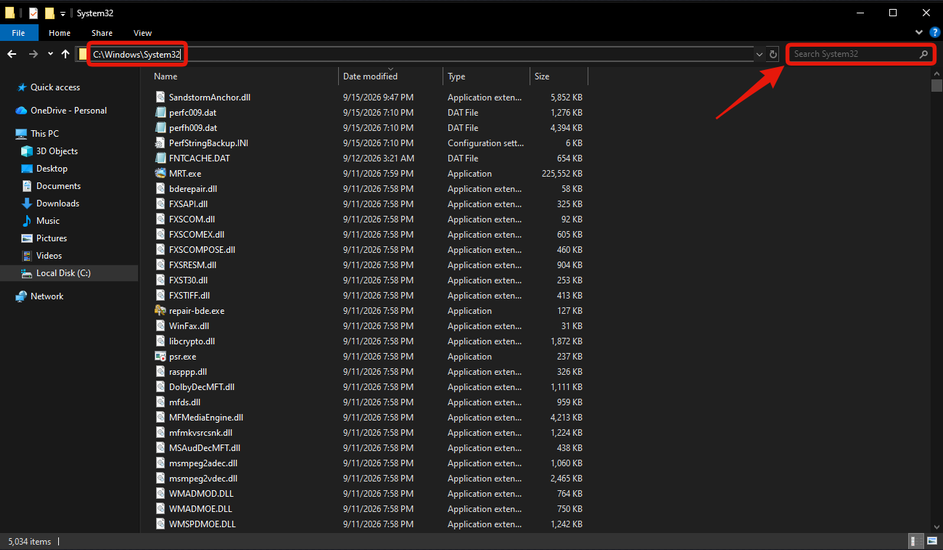Viewport: 943px width, 550px height.
Task: Open Documents in the navigation pane
Action: pos(58,186)
